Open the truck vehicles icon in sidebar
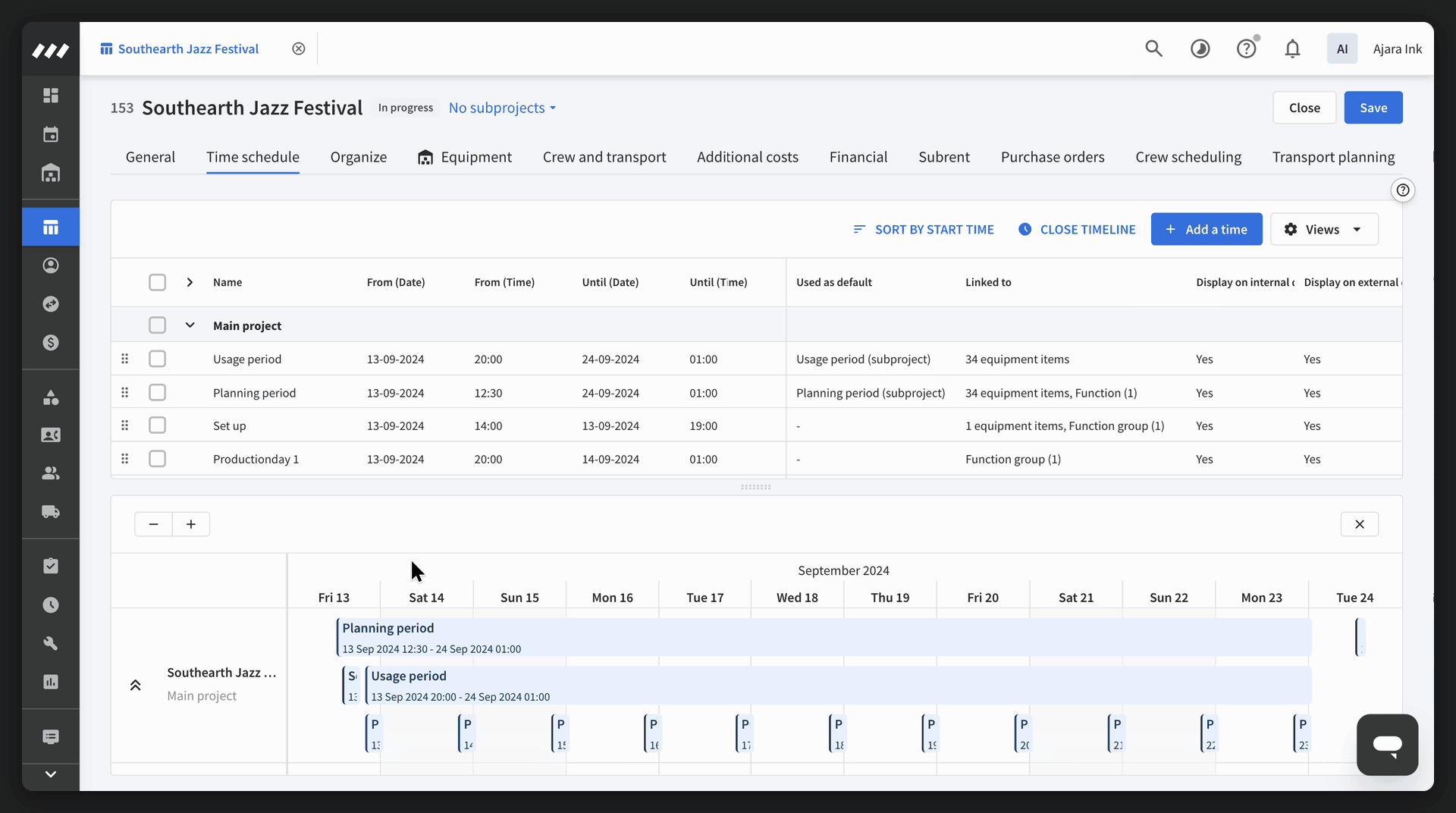The height and width of the screenshot is (813, 1456). [x=51, y=512]
